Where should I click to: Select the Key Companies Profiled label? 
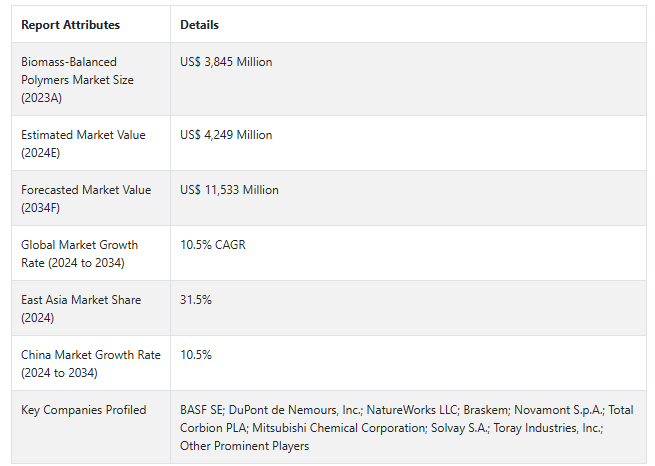point(83,410)
